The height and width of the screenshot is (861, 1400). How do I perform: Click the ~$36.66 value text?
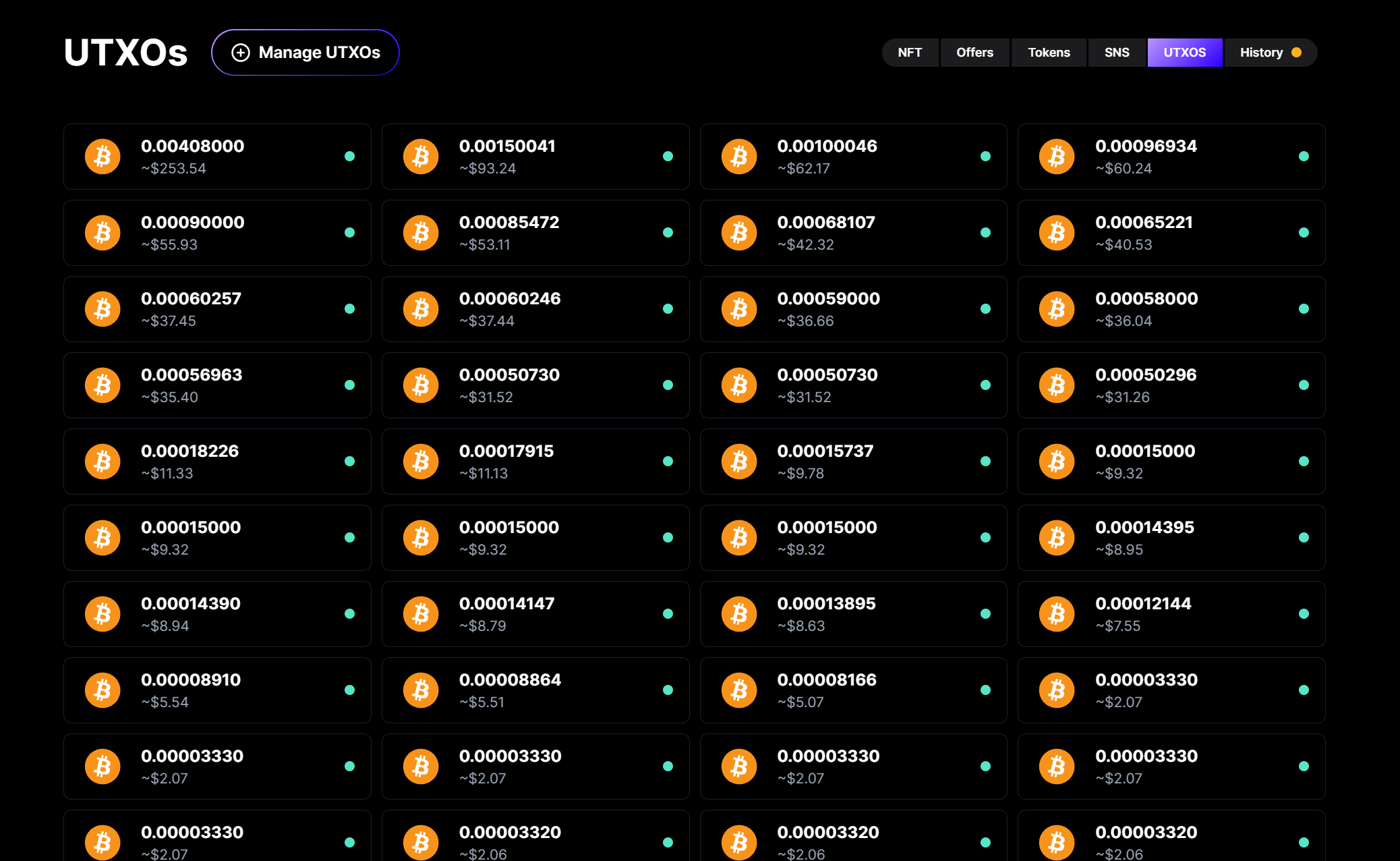[x=806, y=321]
